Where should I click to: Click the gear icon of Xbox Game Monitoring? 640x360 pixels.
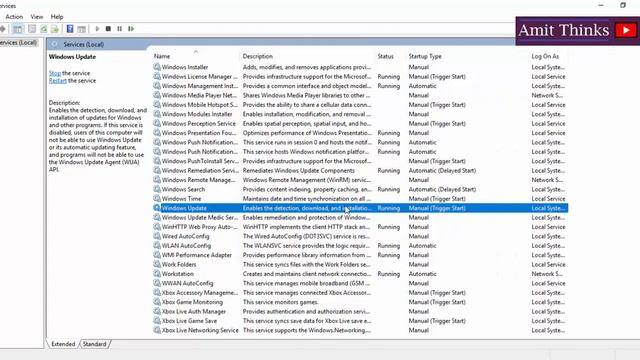(x=157, y=302)
